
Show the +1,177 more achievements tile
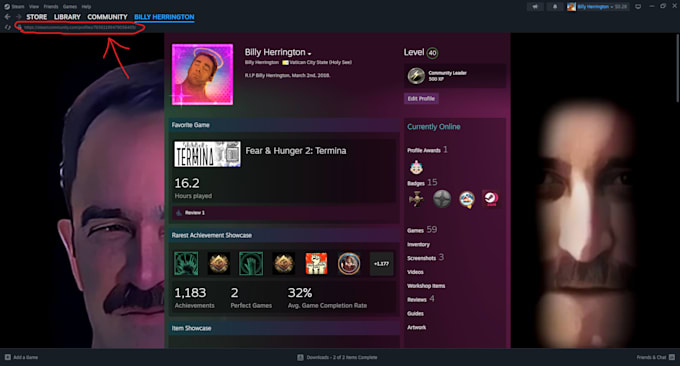382,264
